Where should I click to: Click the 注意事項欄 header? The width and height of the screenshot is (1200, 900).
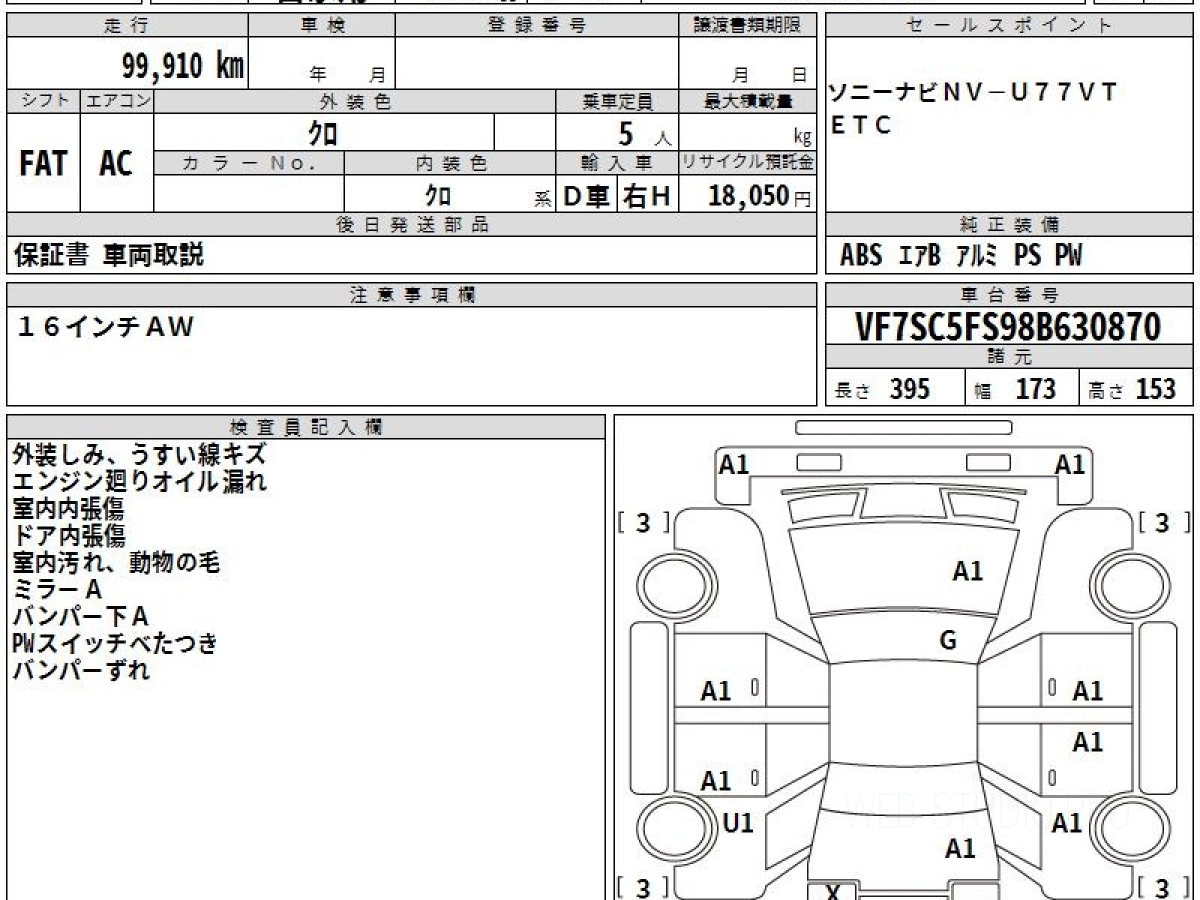point(412,295)
